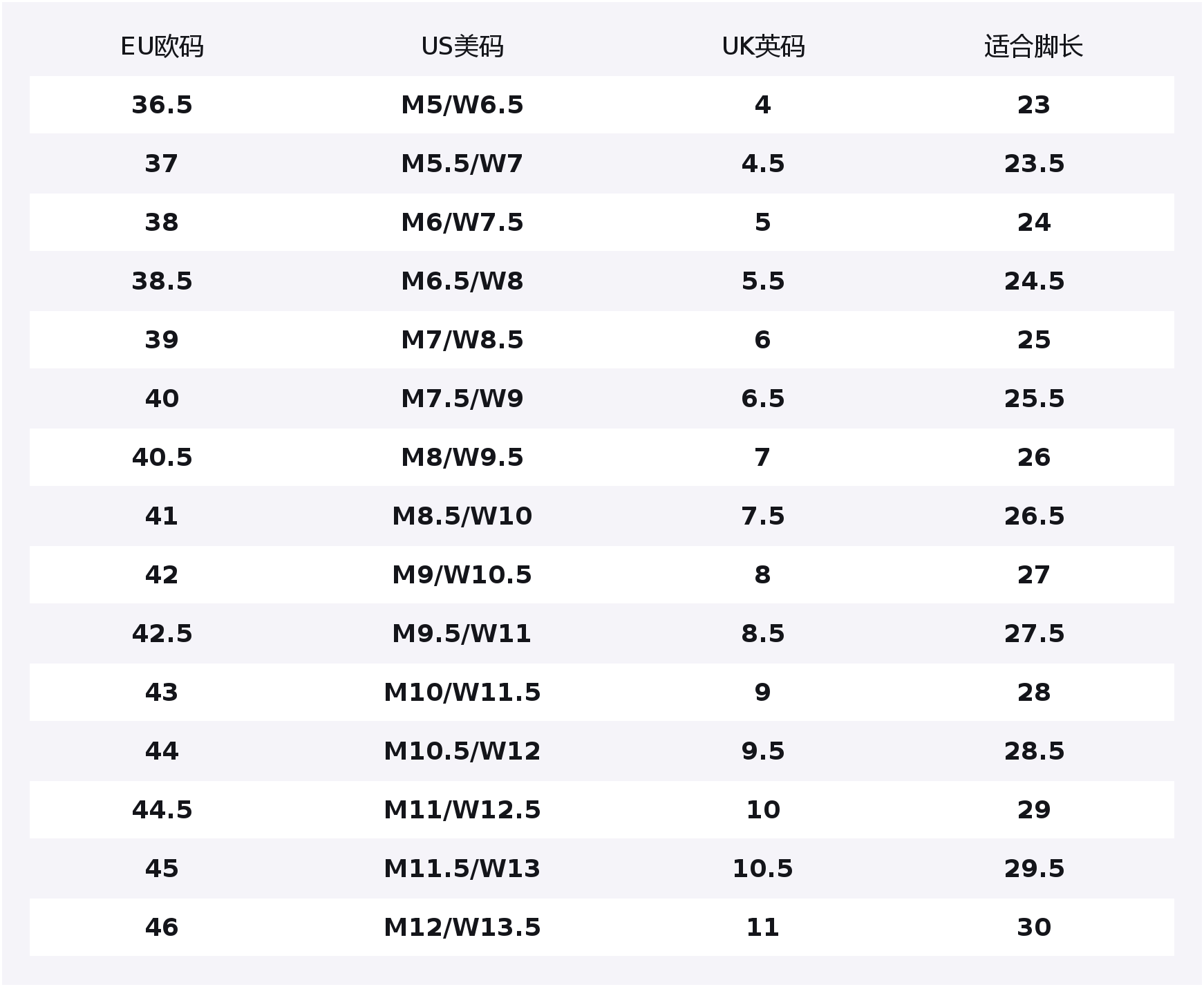
Task: Select foot length 28.5 cell
Action: coord(1033,751)
